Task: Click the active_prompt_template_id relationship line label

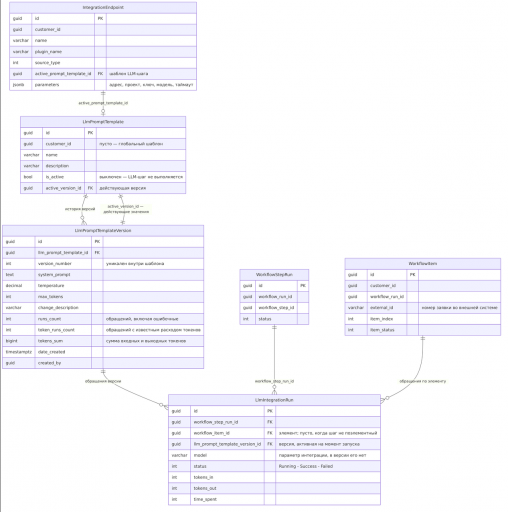Action: 103,103
